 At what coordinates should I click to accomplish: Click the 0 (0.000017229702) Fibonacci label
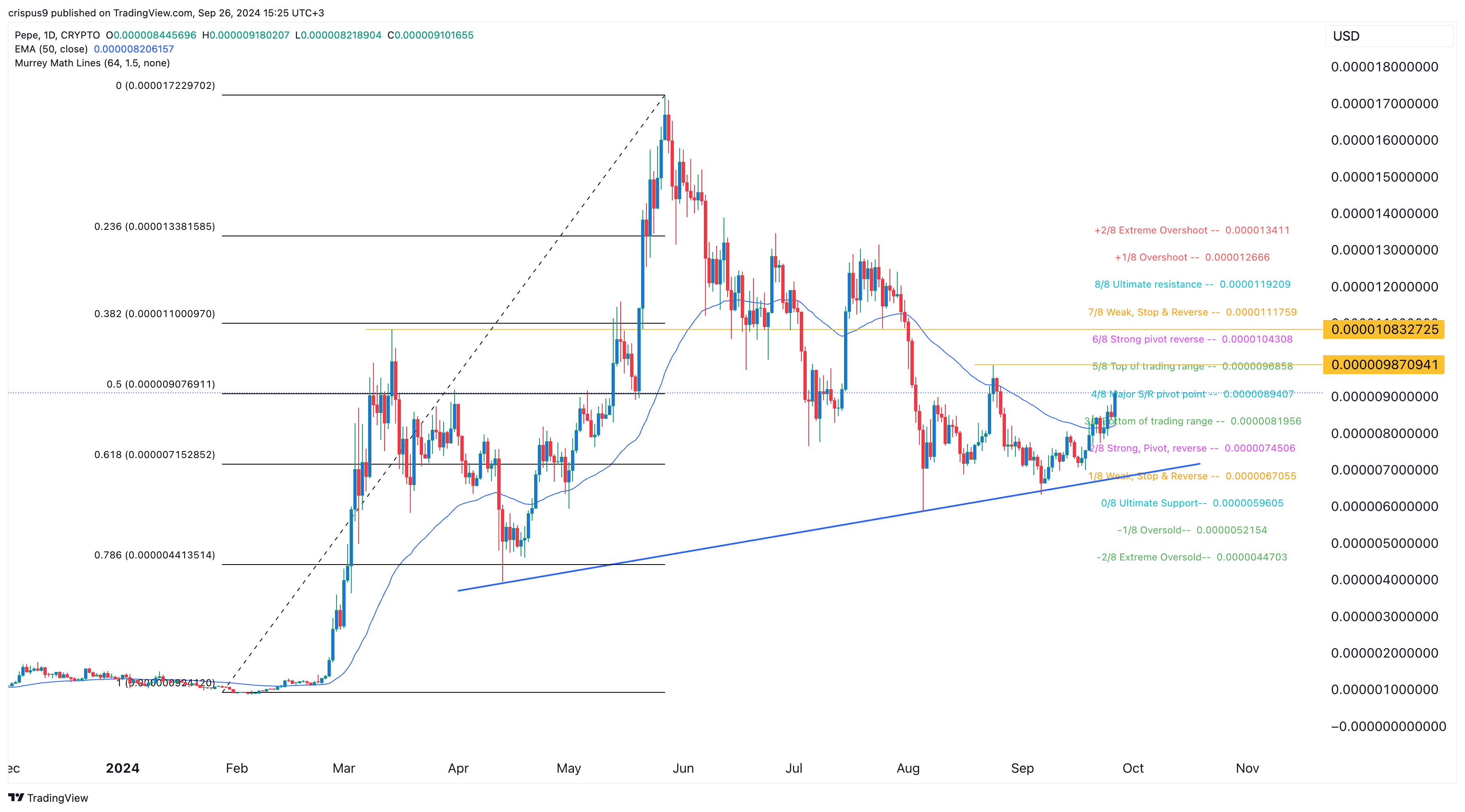166,86
